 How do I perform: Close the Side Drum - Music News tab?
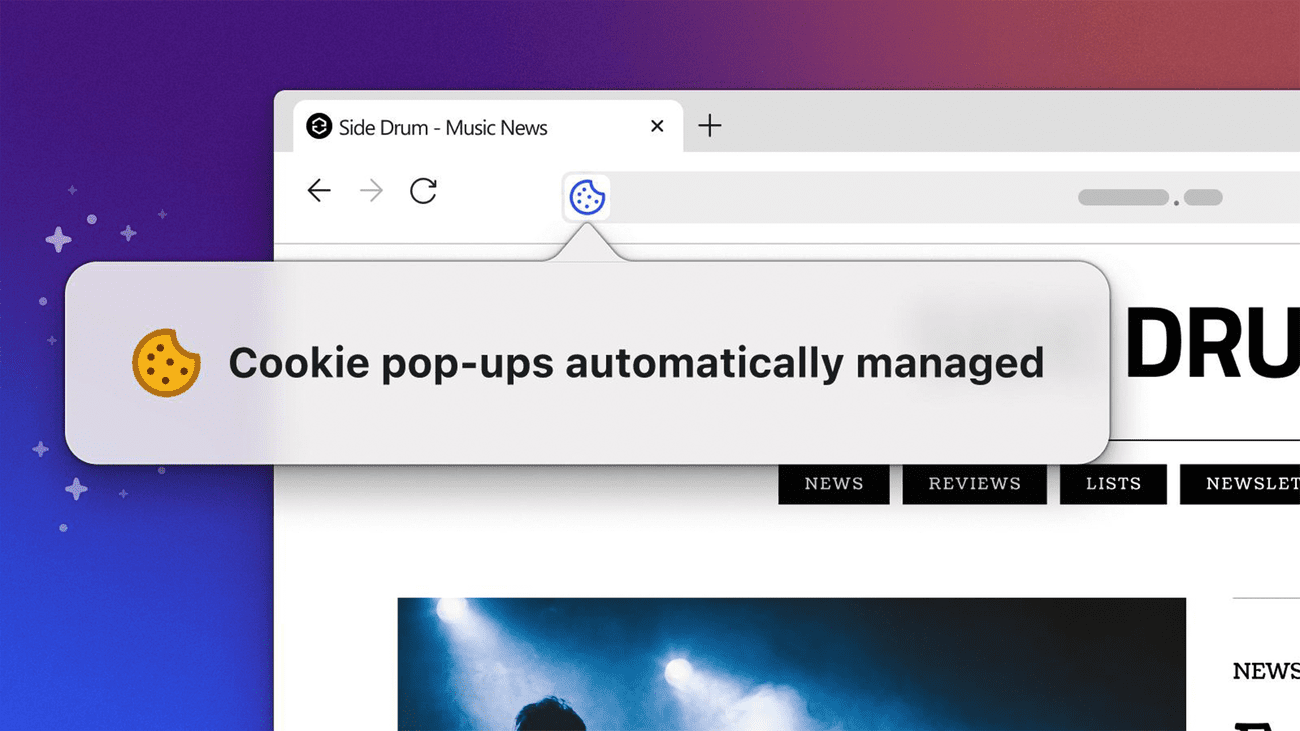point(657,126)
